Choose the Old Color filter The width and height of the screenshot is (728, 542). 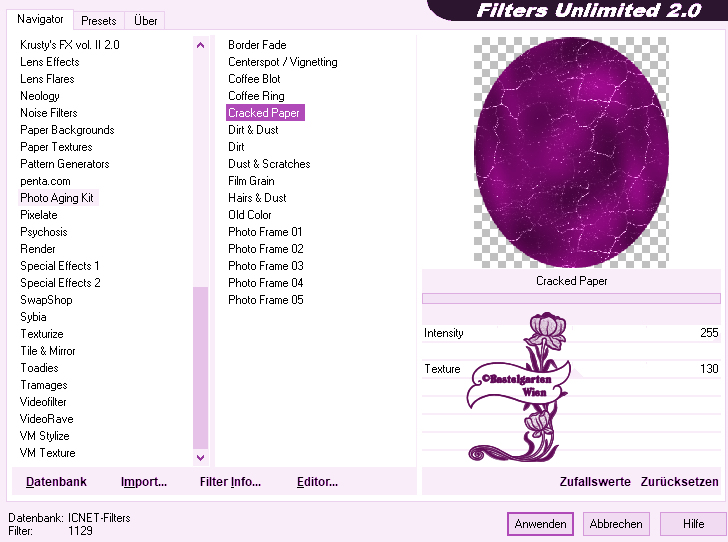(x=249, y=215)
